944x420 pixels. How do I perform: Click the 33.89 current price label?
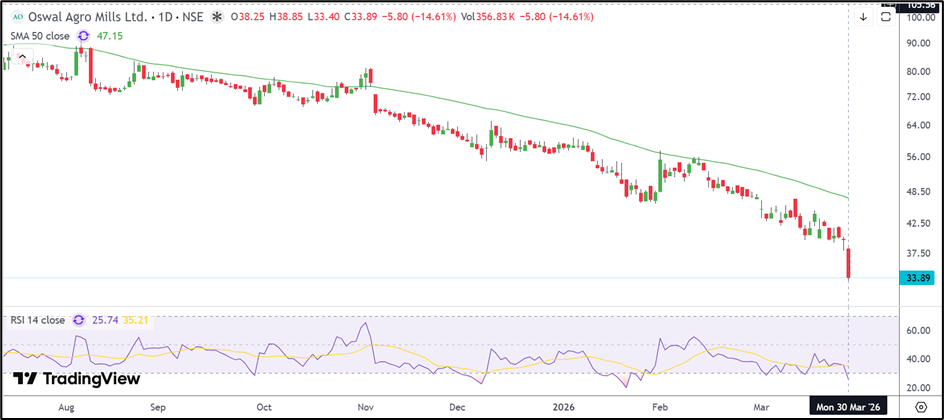coord(920,278)
